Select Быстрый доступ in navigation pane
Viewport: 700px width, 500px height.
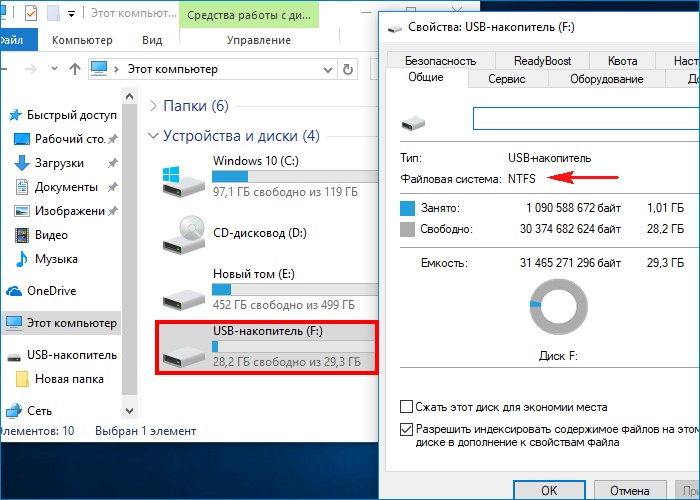pos(71,115)
